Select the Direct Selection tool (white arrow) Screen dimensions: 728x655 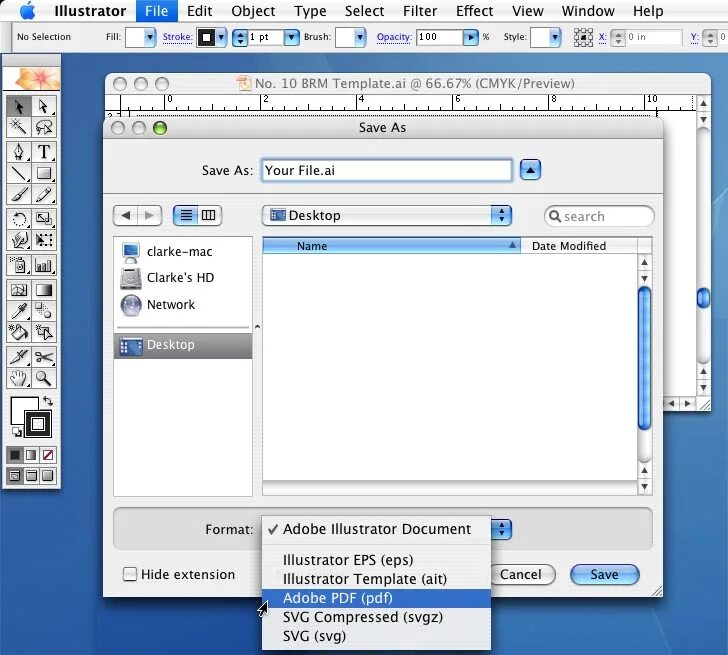coord(44,106)
